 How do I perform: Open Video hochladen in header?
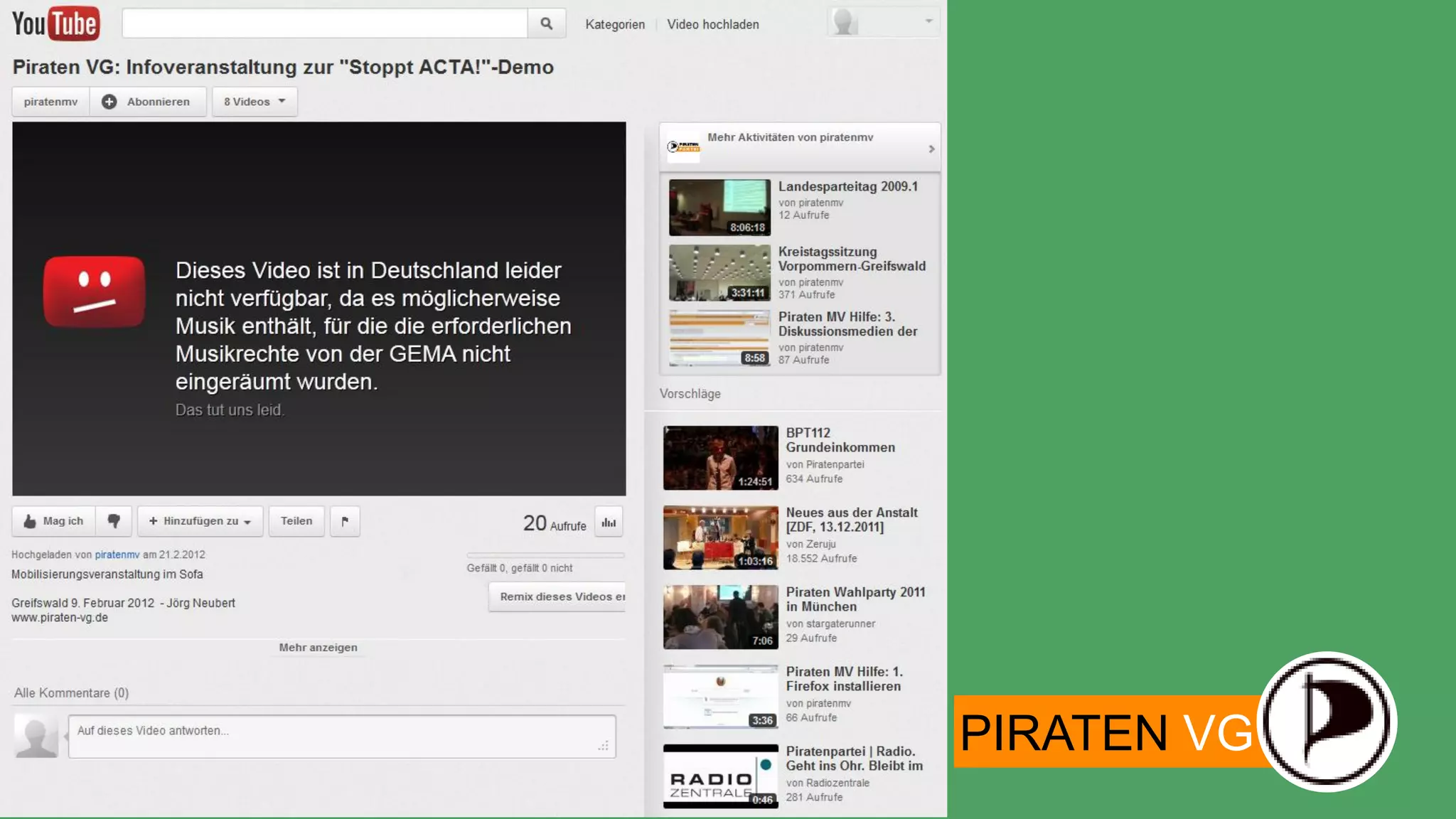click(712, 24)
